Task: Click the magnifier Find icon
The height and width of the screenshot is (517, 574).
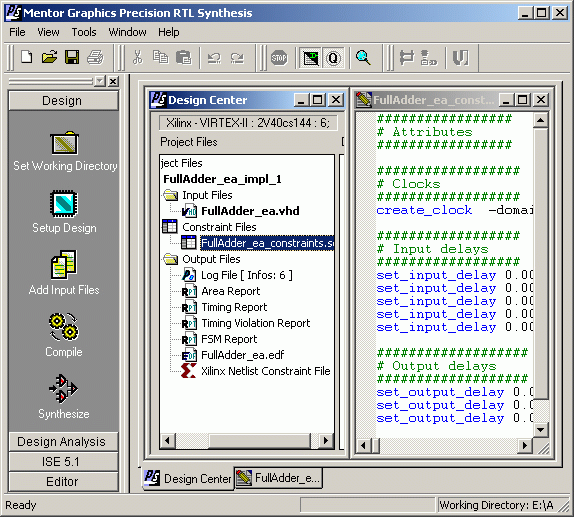Action: coord(363,57)
